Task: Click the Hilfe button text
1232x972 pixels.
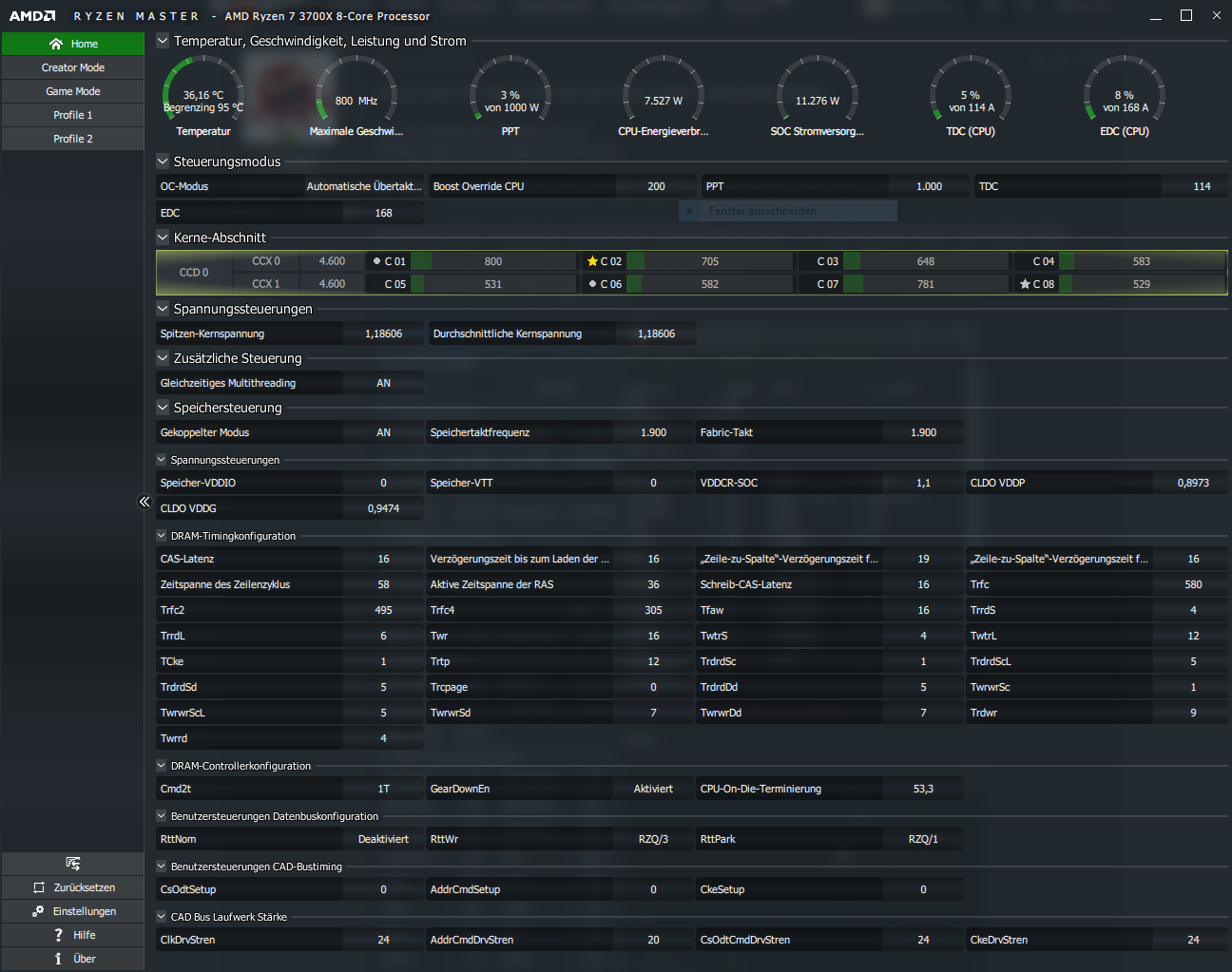Action: point(85,935)
